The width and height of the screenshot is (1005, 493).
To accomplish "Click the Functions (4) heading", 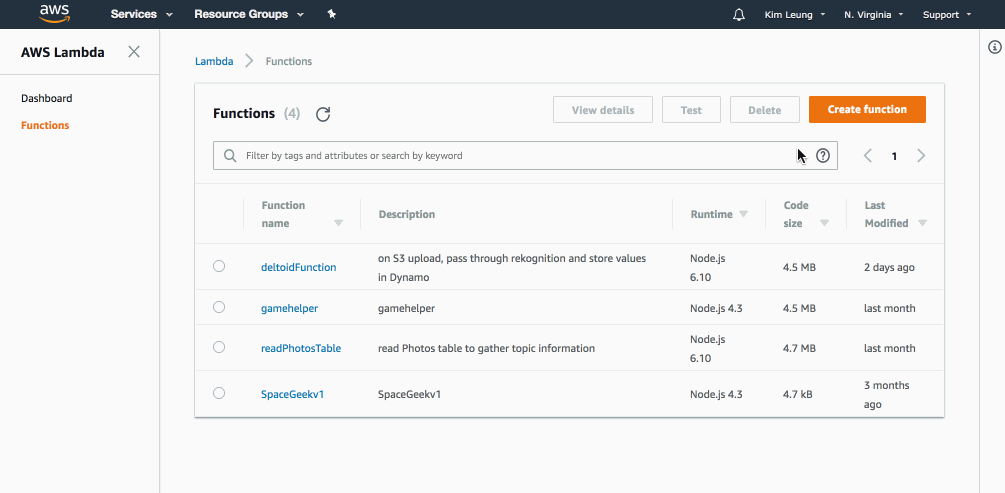I will [x=256, y=113].
